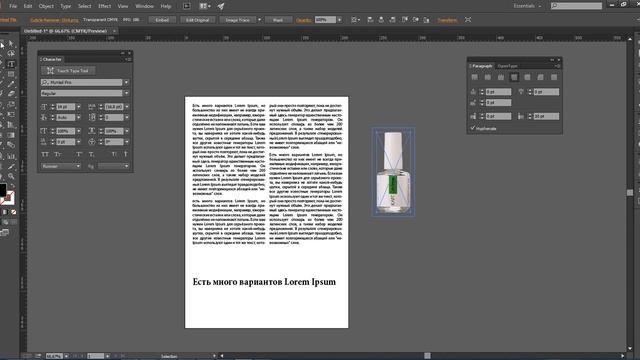The width and height of the screenshot is (640, 360).
Task: Open the Go to Bridge icon
Action: tap(187, 6)
